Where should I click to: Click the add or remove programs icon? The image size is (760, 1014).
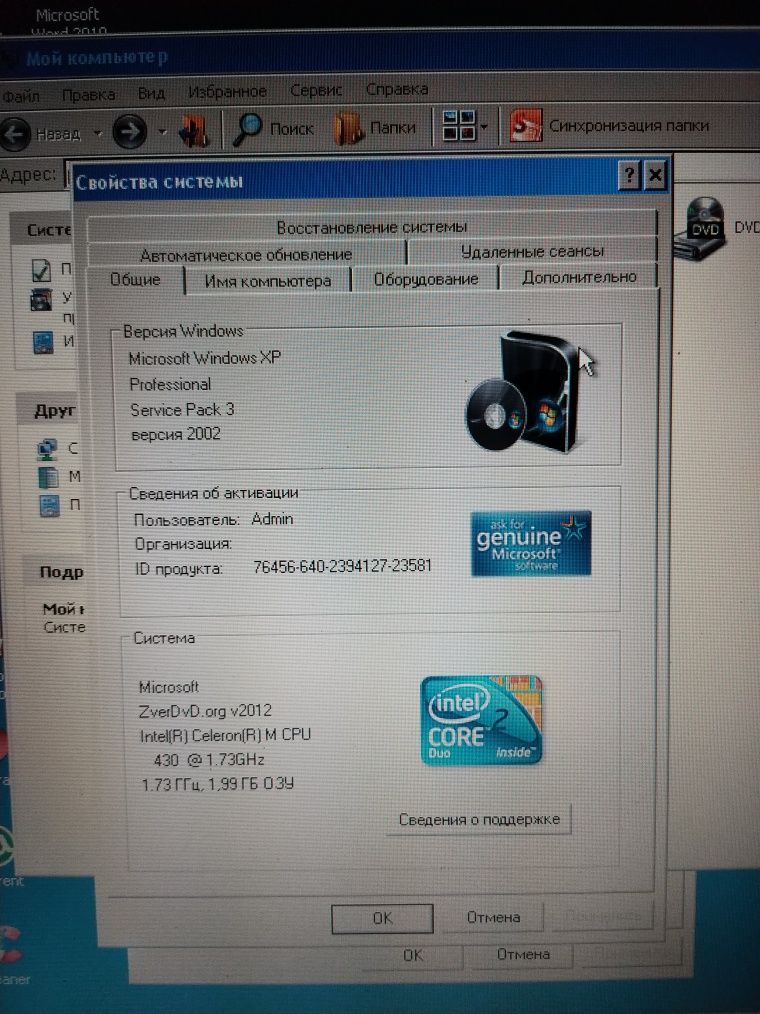pyautogui.click(x=41, y=300)
